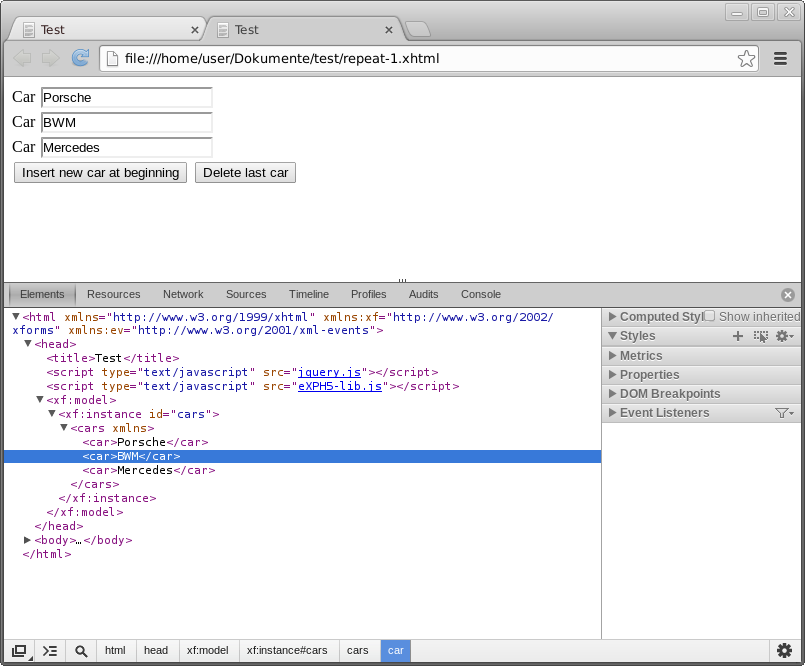
Task: Focus the Mercedes car input field
Action: point(127,148)
